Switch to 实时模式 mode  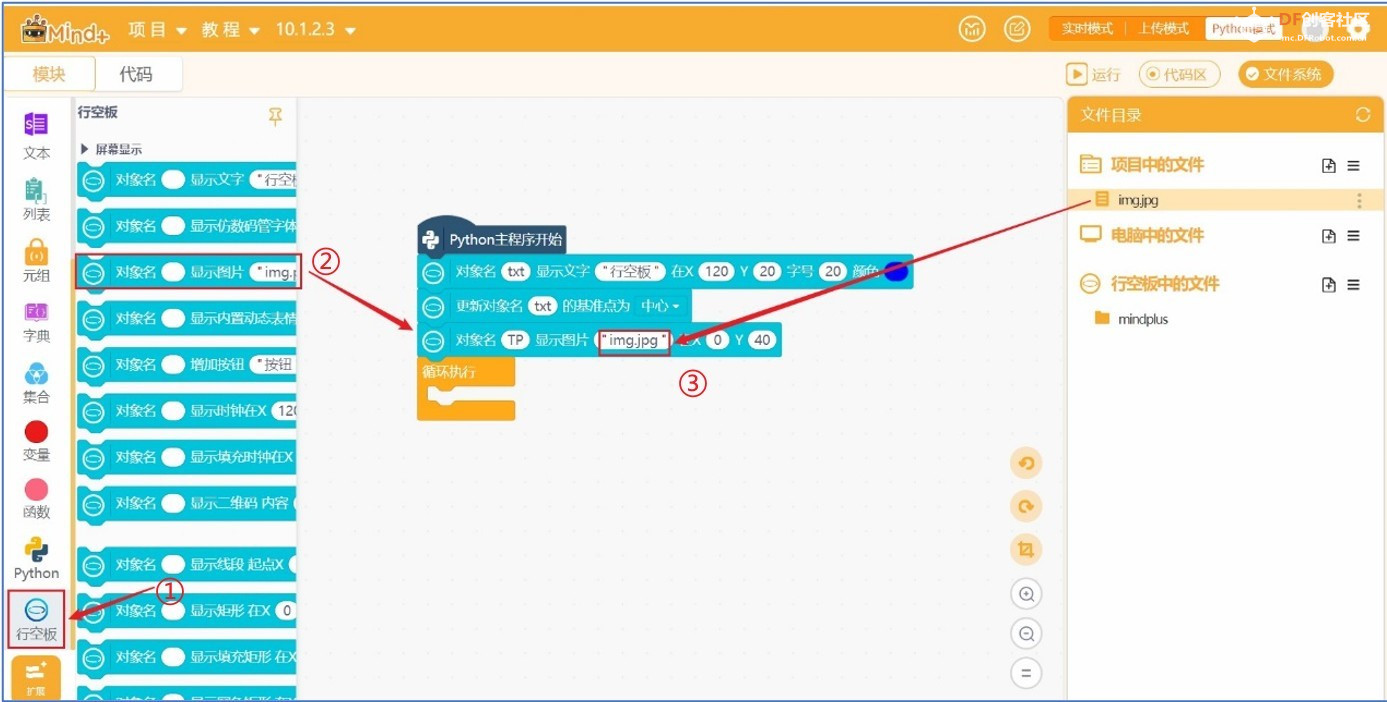(x=1086, y=29)
